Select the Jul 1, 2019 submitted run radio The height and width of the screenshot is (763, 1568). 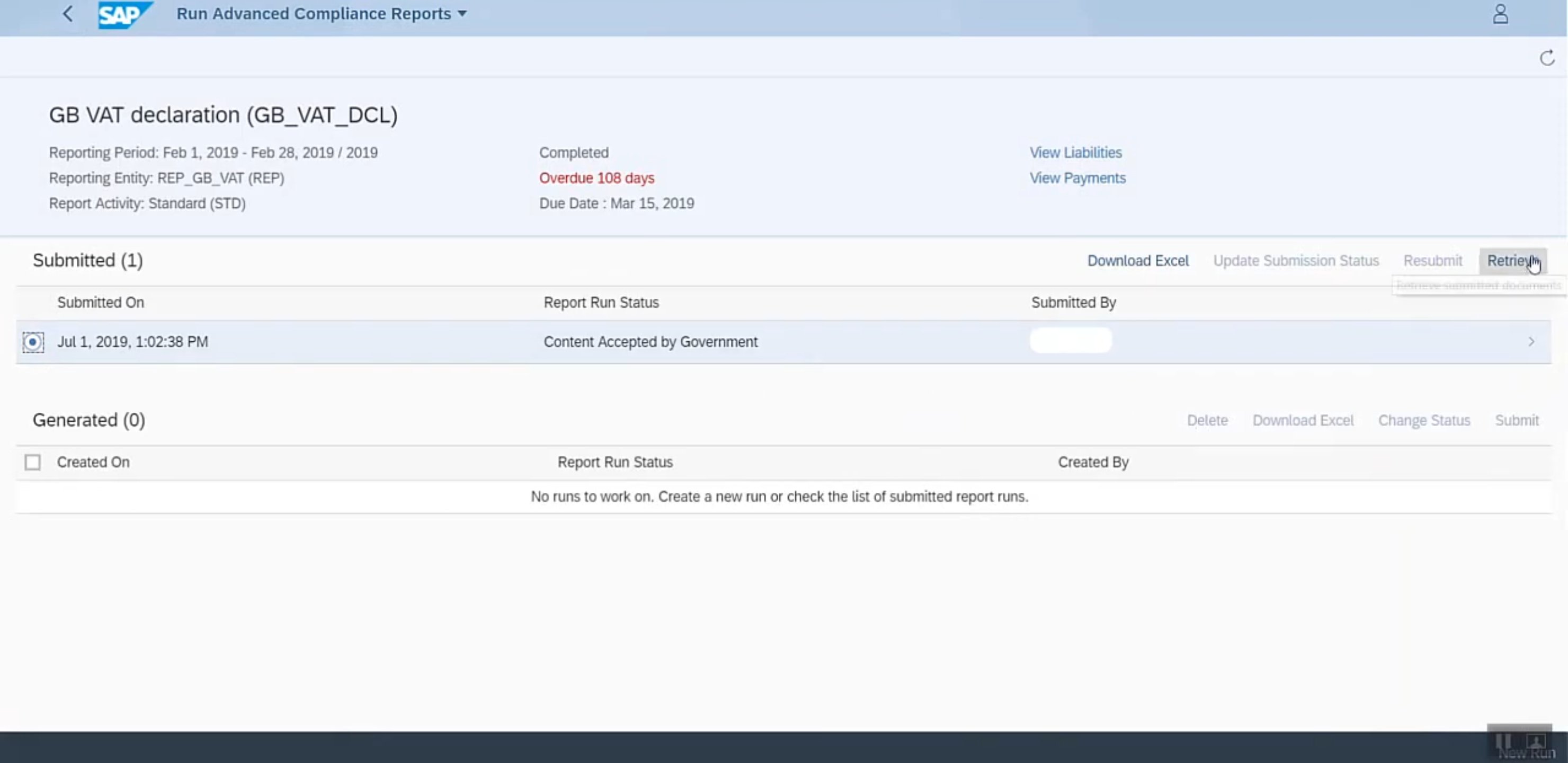tap(33, 342)
